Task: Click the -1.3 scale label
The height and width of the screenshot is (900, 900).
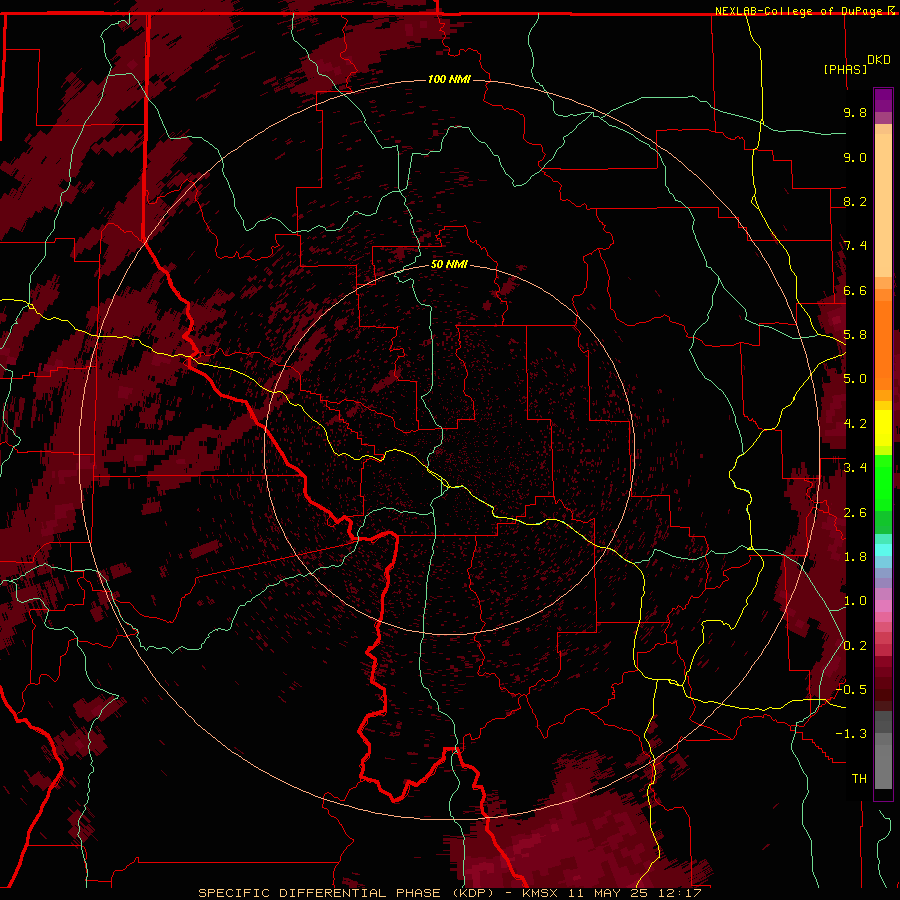Action: pyautogui.click(x=851, y=734)
